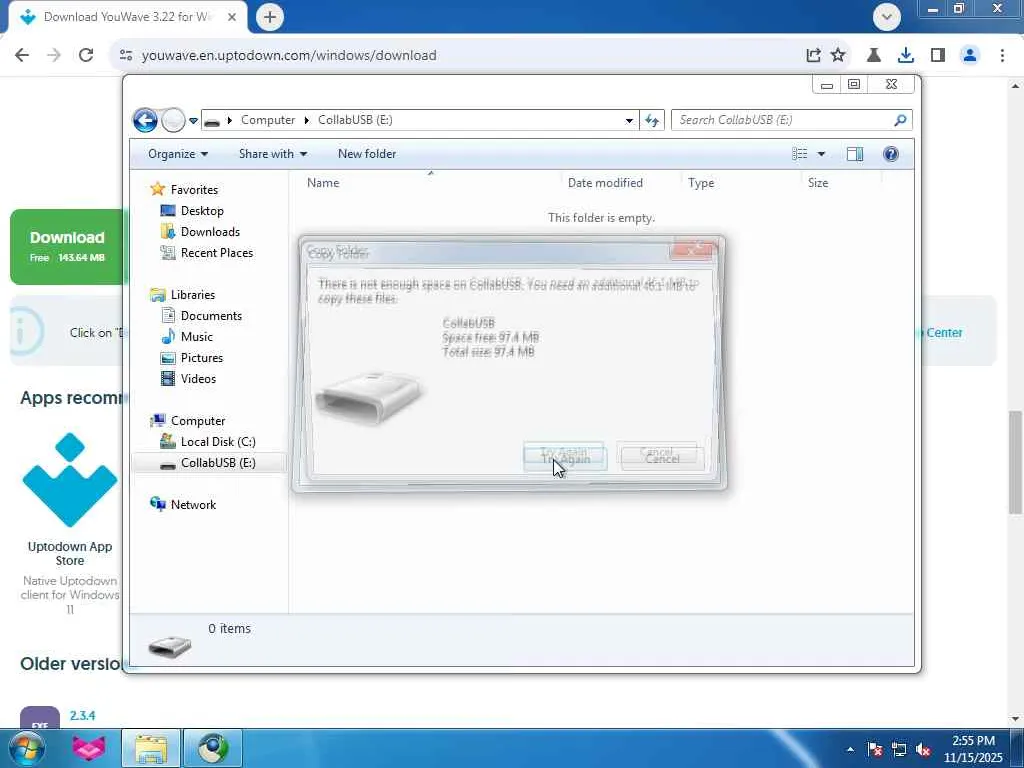Open Explorer help question mark icon
The image size is (1024, 768).
[890, 154]
